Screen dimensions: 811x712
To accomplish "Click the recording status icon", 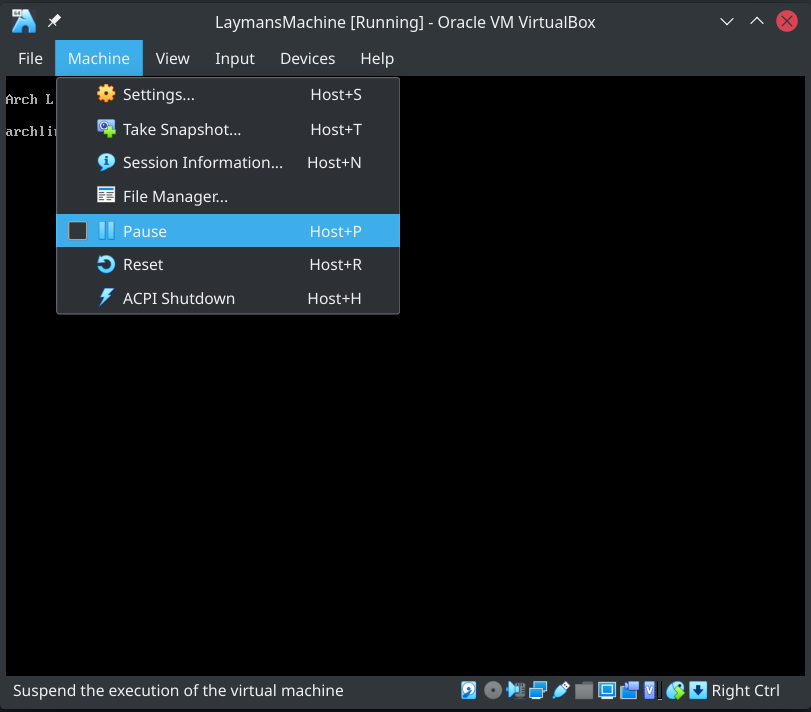I will [x=629, y=690].
